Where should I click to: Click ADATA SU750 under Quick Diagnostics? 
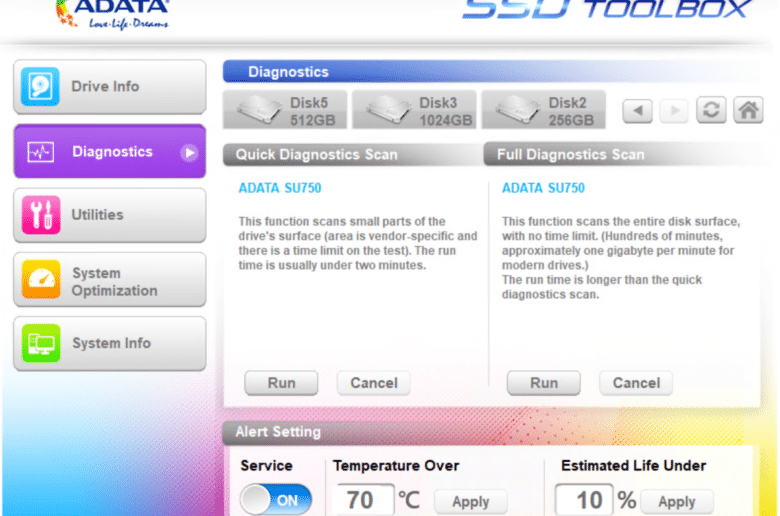pos(280,188)
